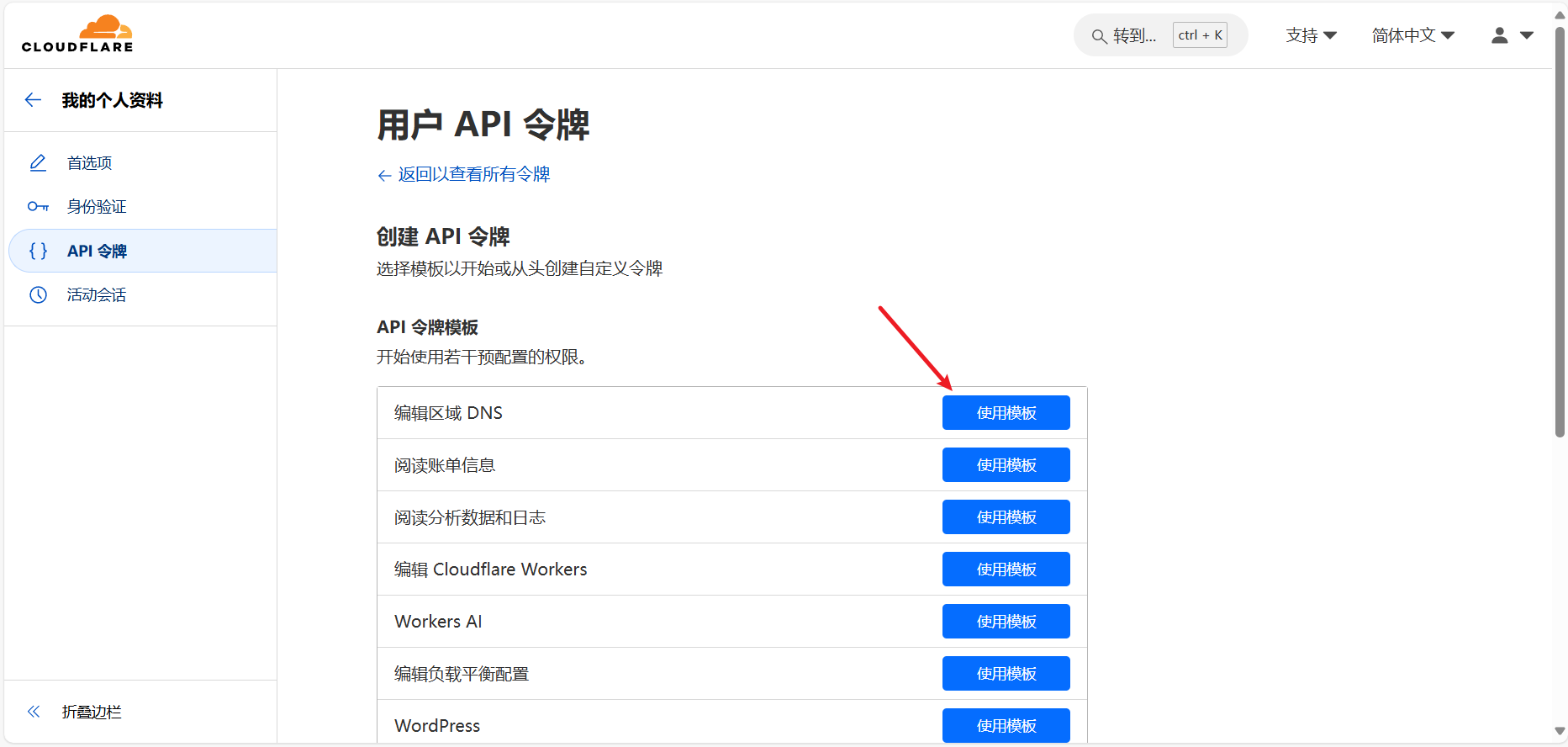Click the 转到... search field
The height and width of the screenshot is (747, 1568).
1160,35
